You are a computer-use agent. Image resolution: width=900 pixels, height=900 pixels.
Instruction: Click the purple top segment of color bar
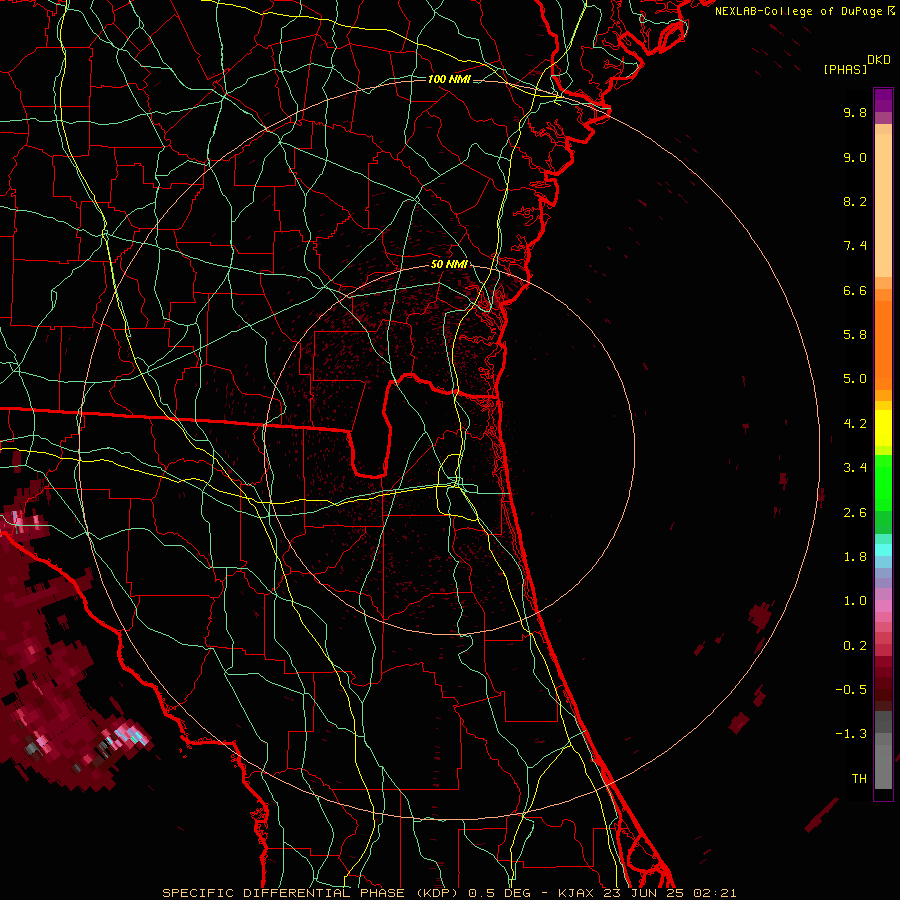[883, 100]
